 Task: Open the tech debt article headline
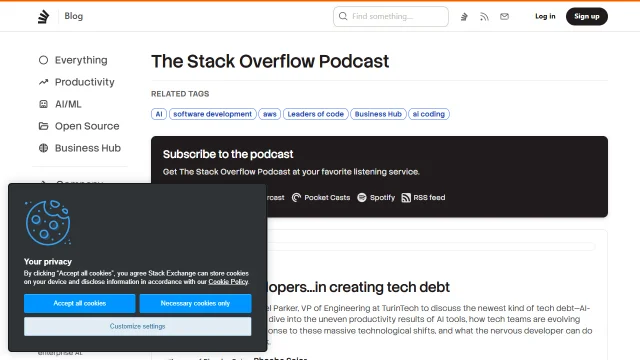(358, 287)
